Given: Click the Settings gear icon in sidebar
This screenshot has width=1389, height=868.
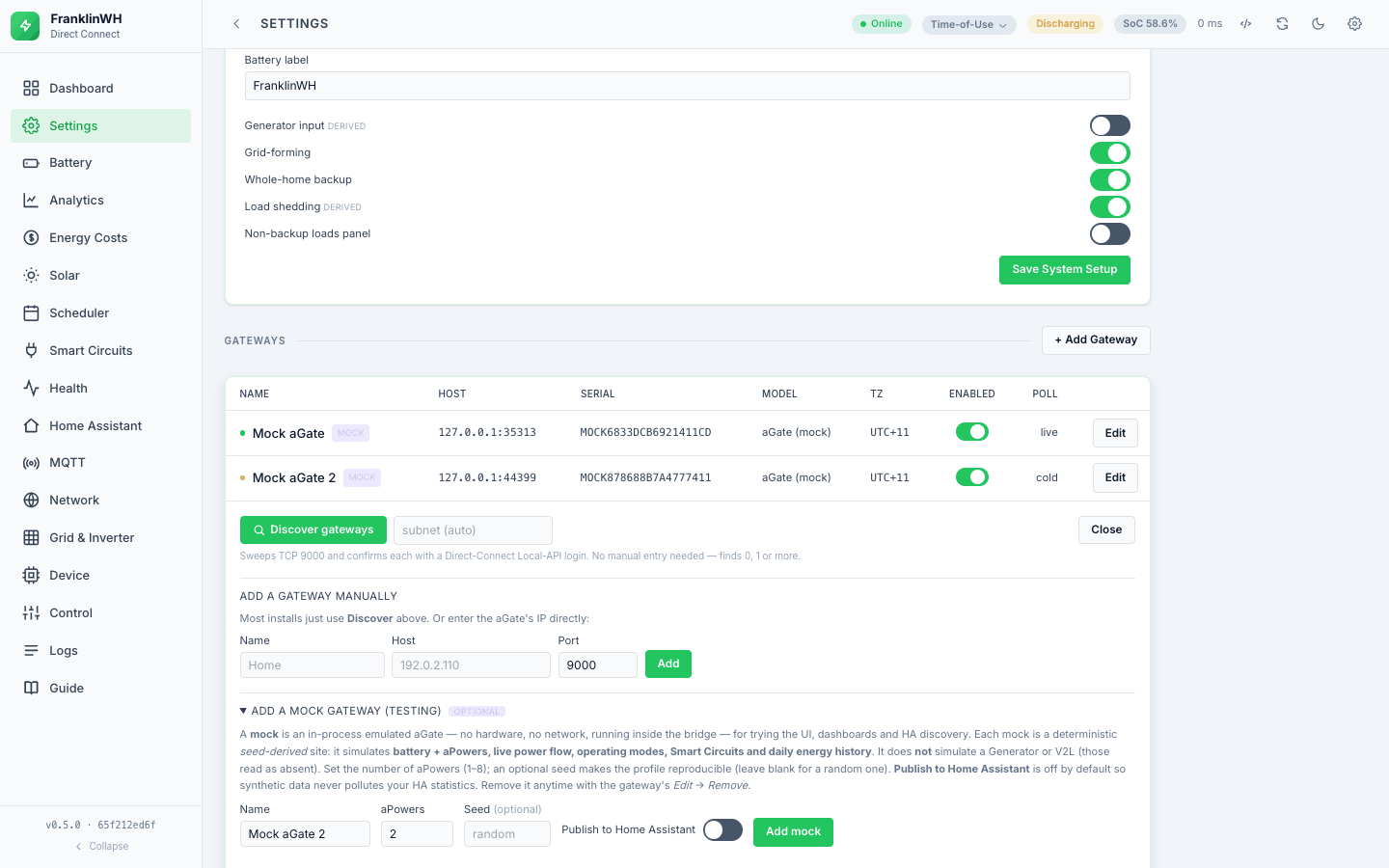Looking at the screenshot, I should coord(31,125).
